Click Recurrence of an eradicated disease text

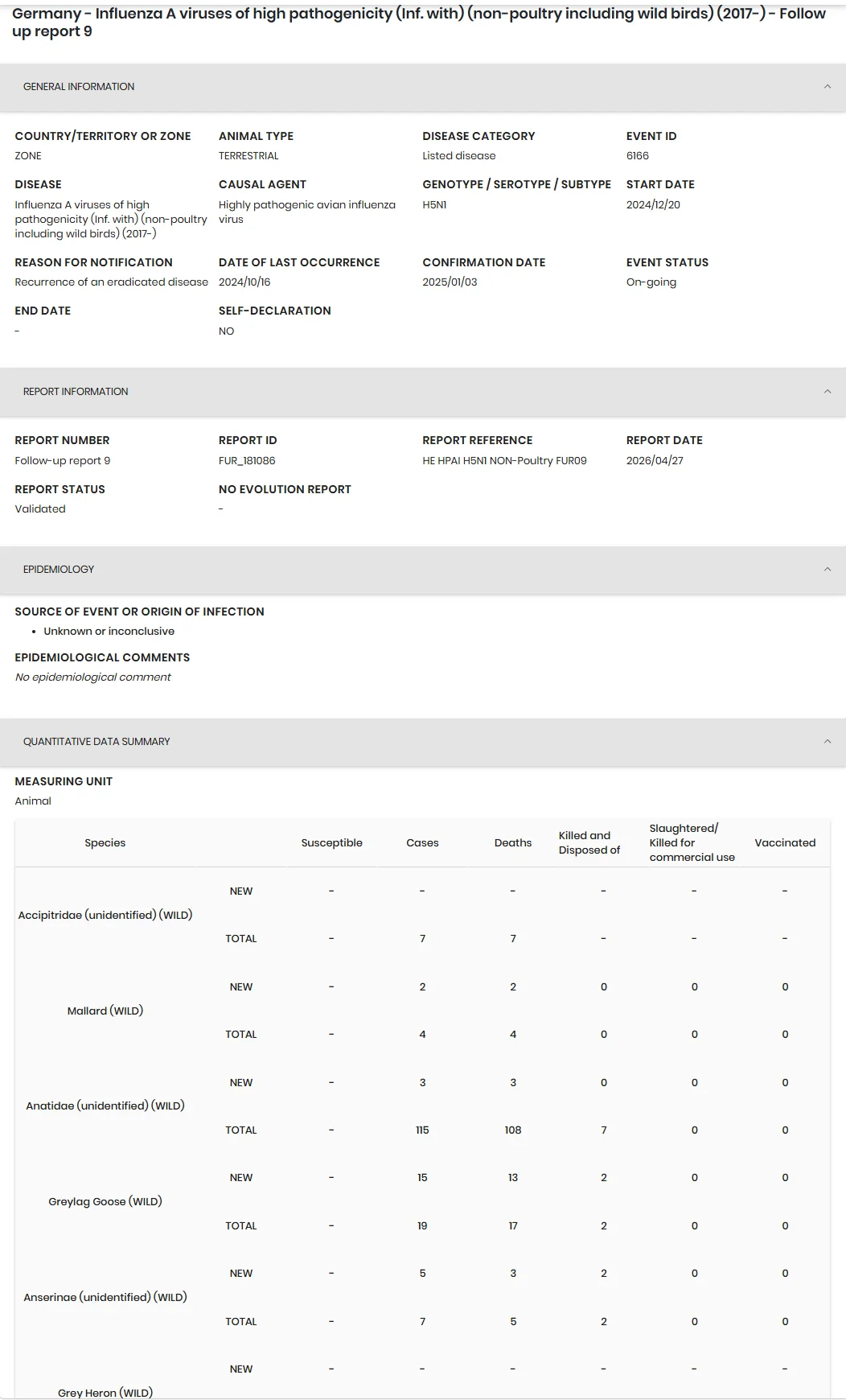coord(111,282)
